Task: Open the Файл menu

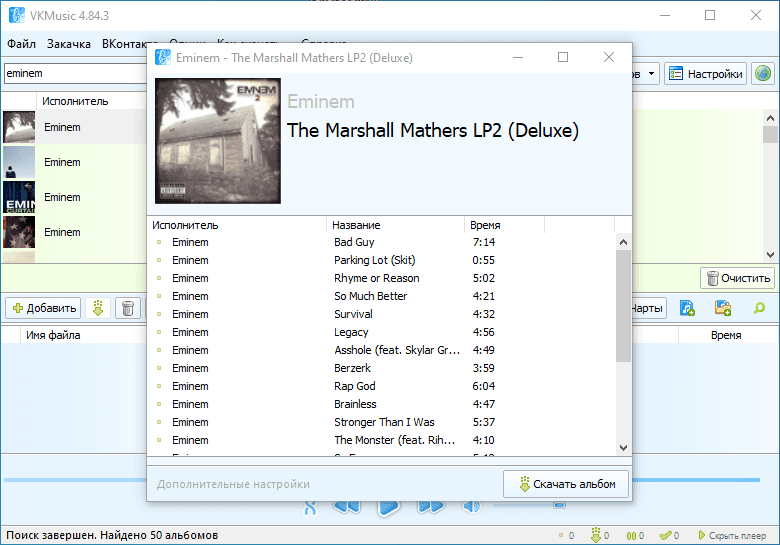Action: (x=21, y=44)
